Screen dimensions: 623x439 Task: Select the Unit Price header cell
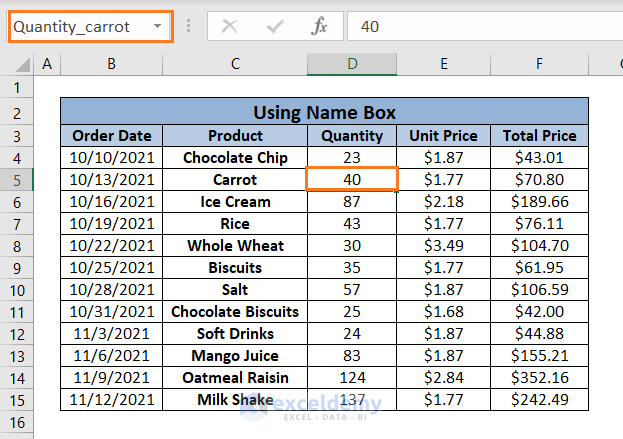(444, 136)
